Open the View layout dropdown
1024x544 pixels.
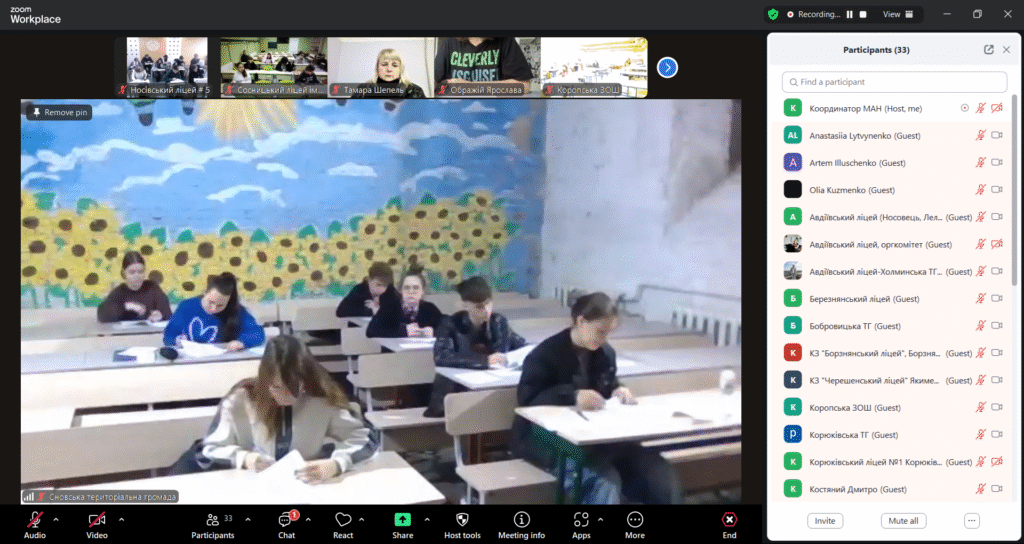click(895, 14)
